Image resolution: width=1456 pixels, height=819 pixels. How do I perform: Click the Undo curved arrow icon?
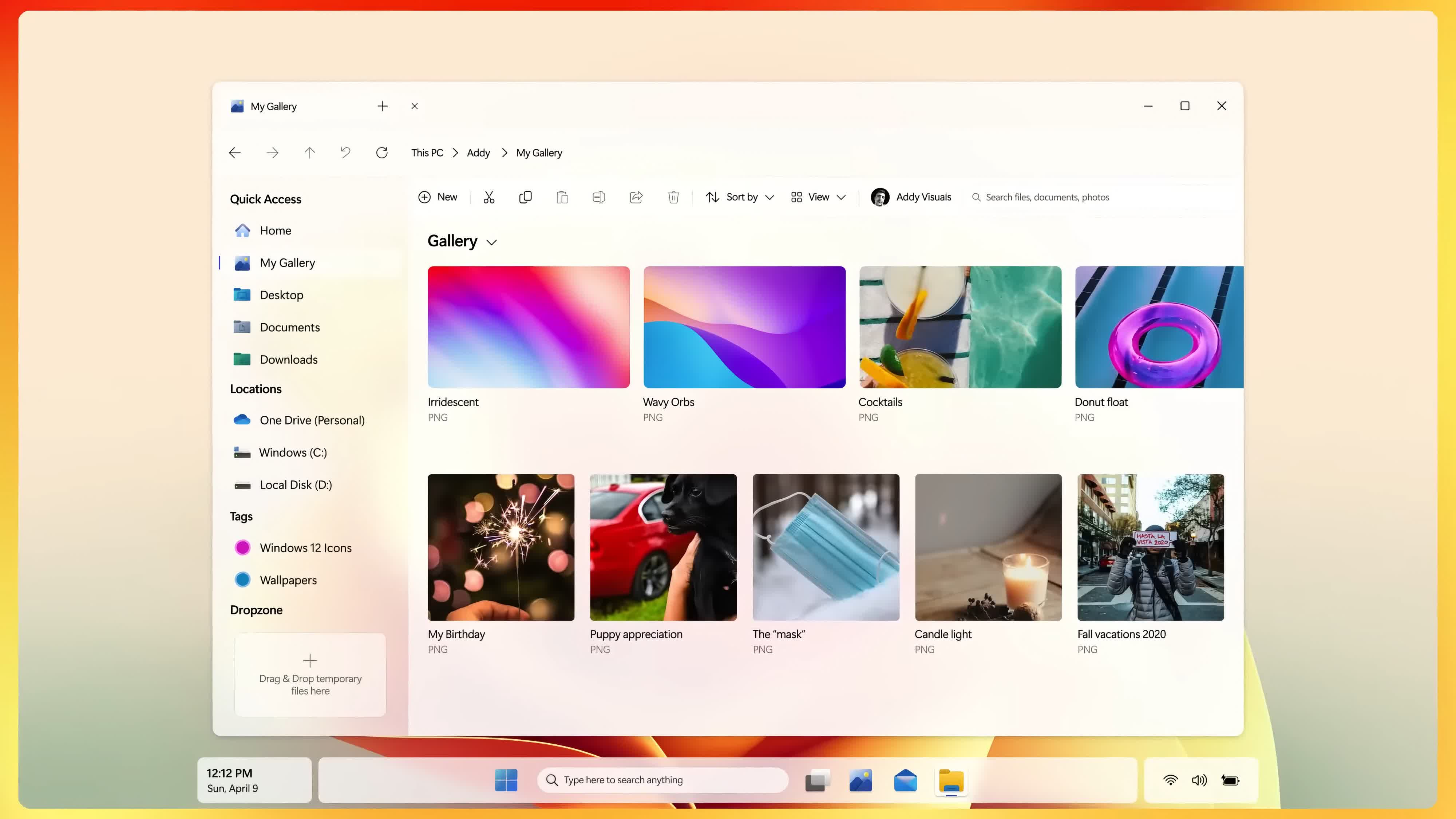coord(345,153)
